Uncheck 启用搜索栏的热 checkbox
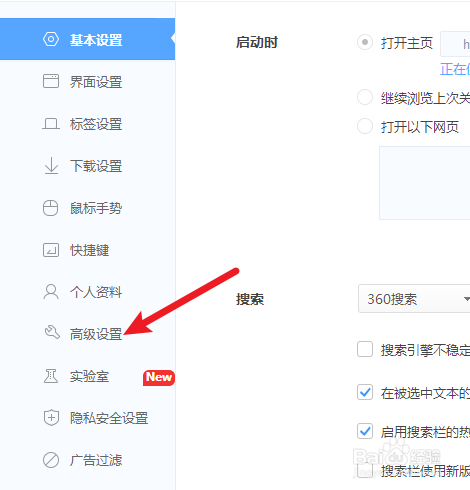 [365, 431]
